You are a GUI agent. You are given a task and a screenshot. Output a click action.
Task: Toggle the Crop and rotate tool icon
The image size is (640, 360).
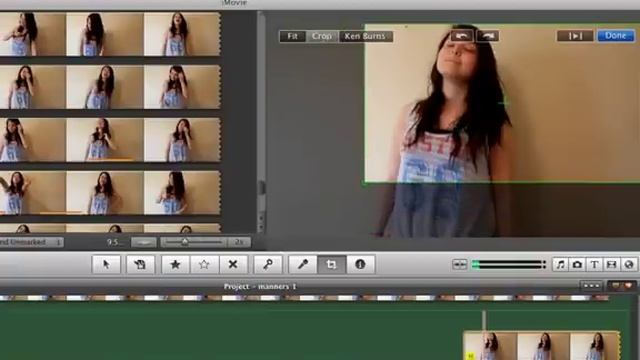point(331,264)
